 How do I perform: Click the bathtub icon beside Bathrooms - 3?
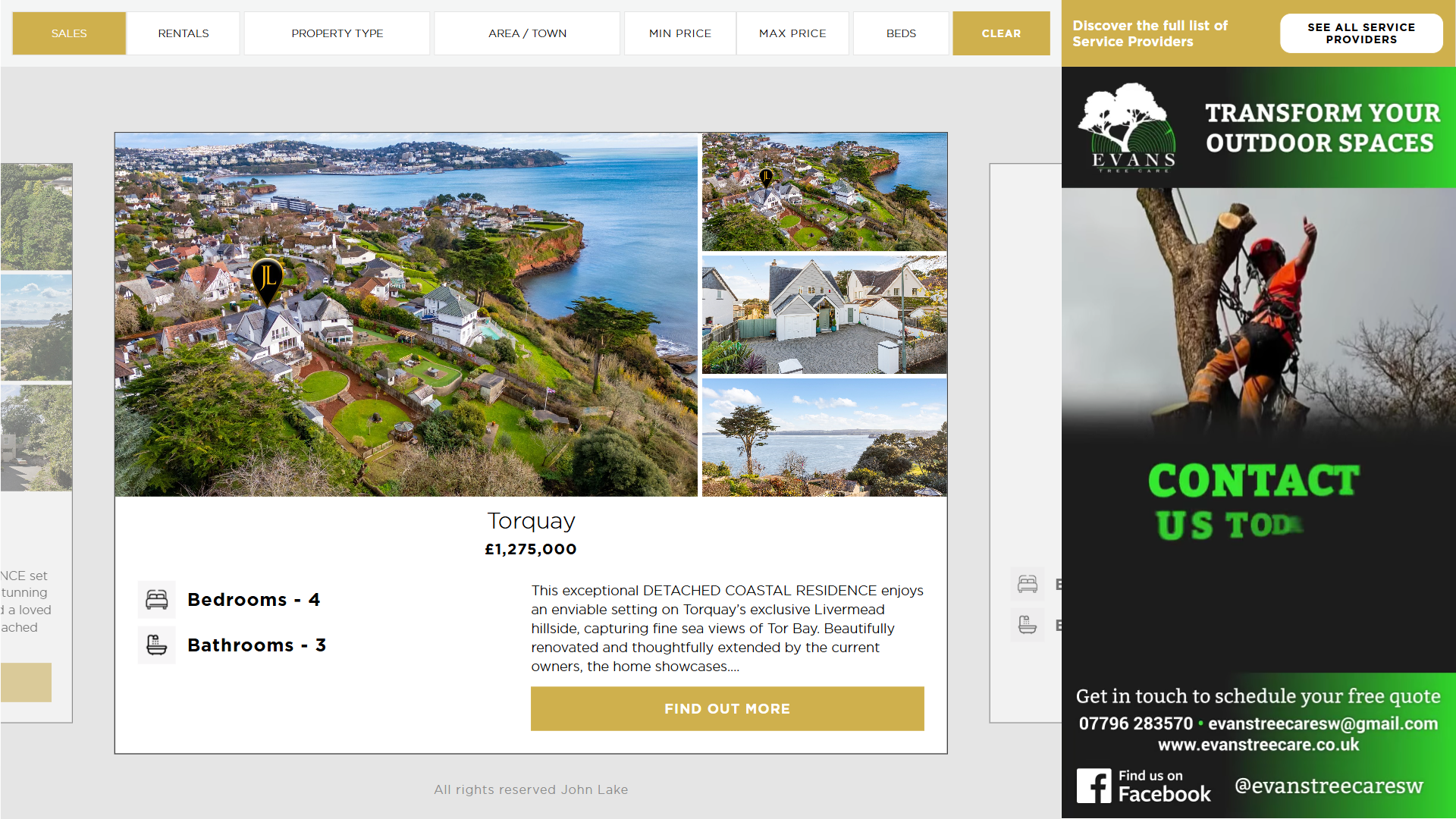pyautogui.click(x=157, y=645)
